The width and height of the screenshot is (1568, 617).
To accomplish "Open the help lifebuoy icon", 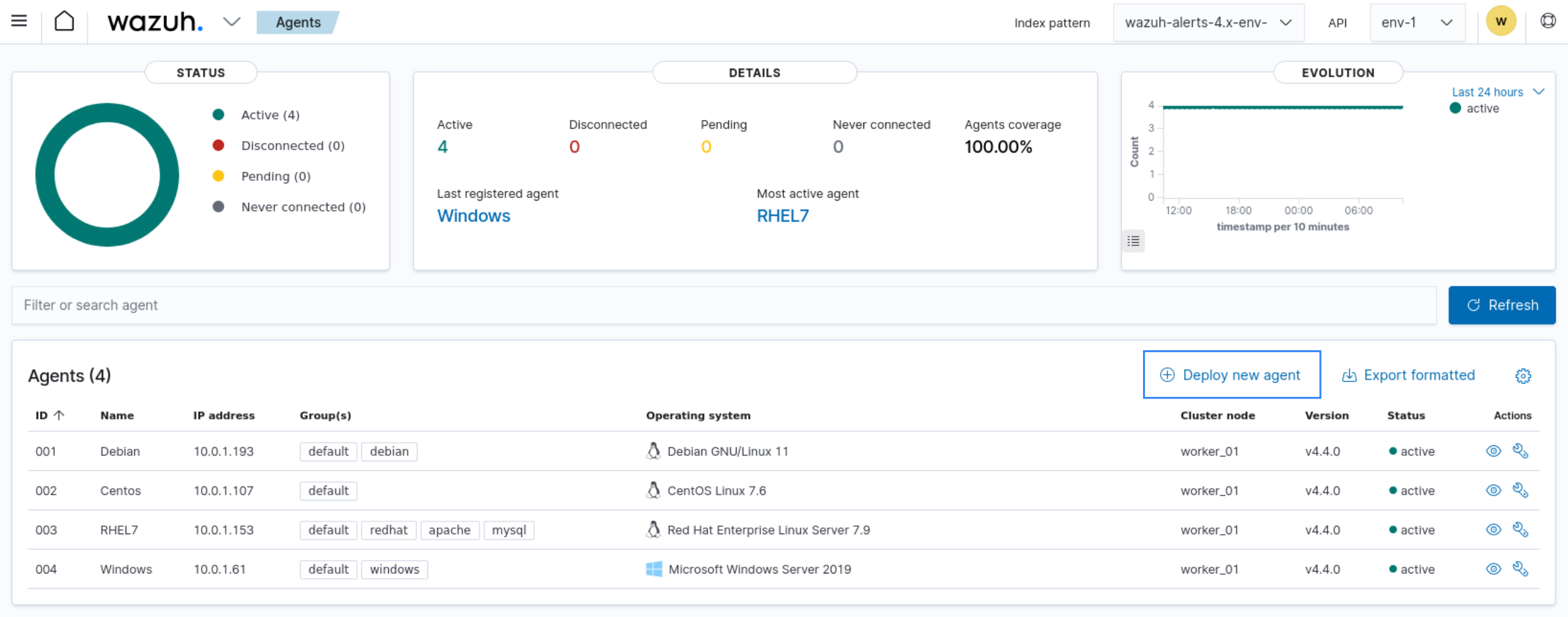I will (1548, 21).
